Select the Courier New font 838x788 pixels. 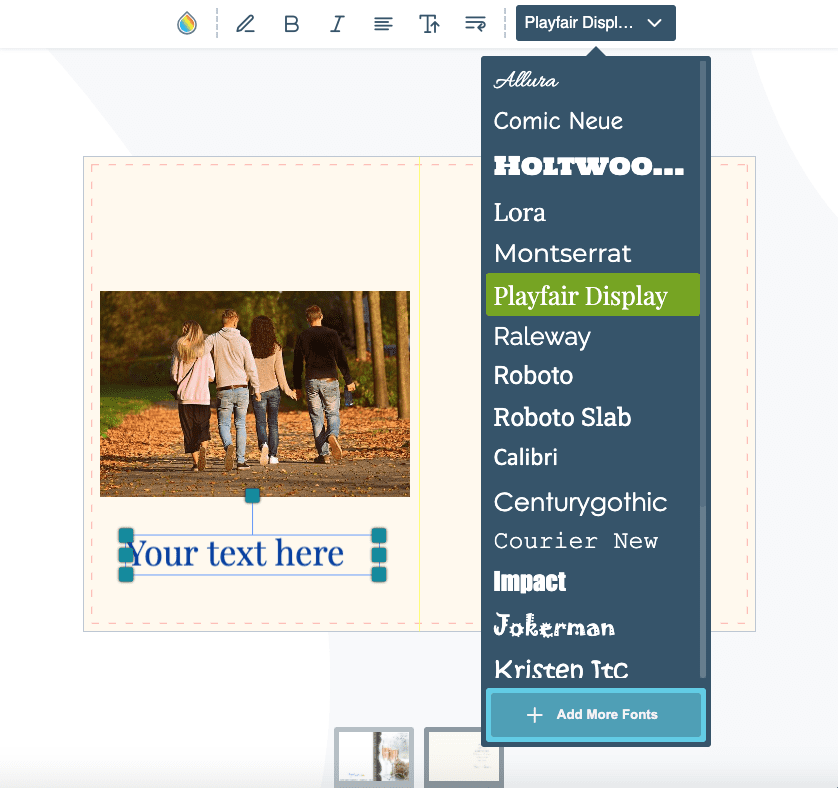pos(576,541)
